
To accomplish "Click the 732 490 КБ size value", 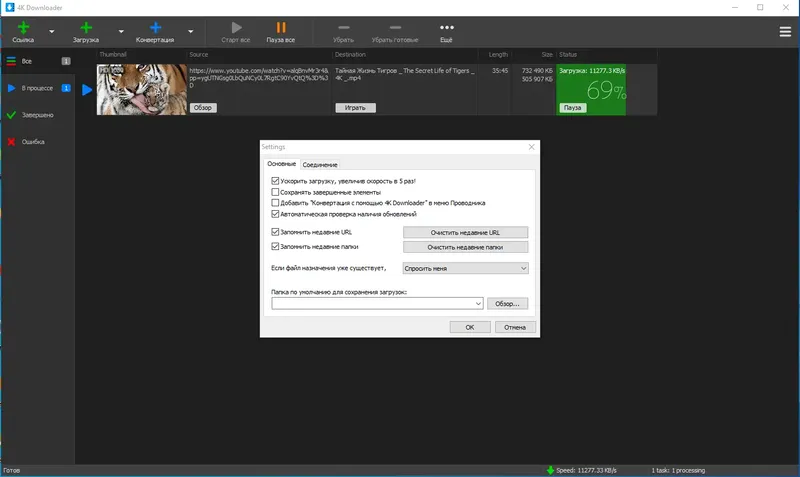I will 537,71.
